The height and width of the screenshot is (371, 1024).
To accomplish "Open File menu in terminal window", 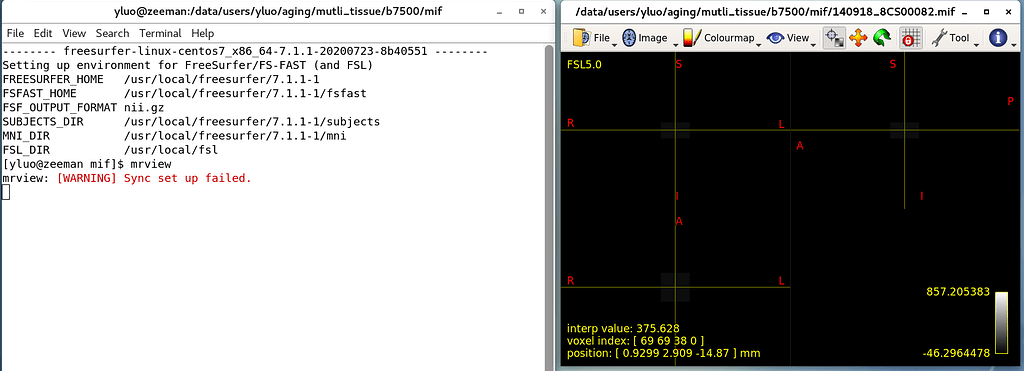I will (15, 33).
